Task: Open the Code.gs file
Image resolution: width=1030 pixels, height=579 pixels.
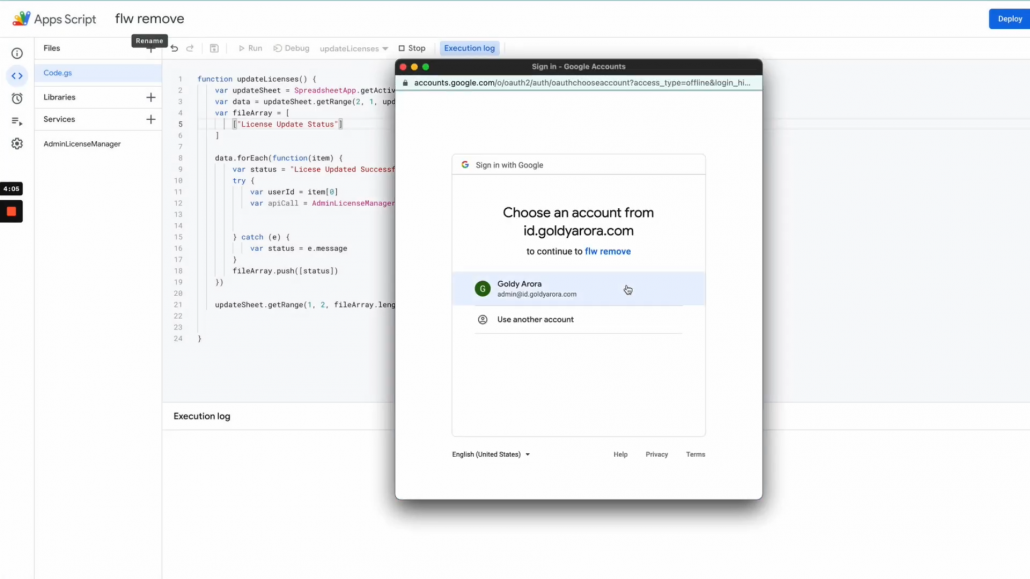Action: point(99,73)
